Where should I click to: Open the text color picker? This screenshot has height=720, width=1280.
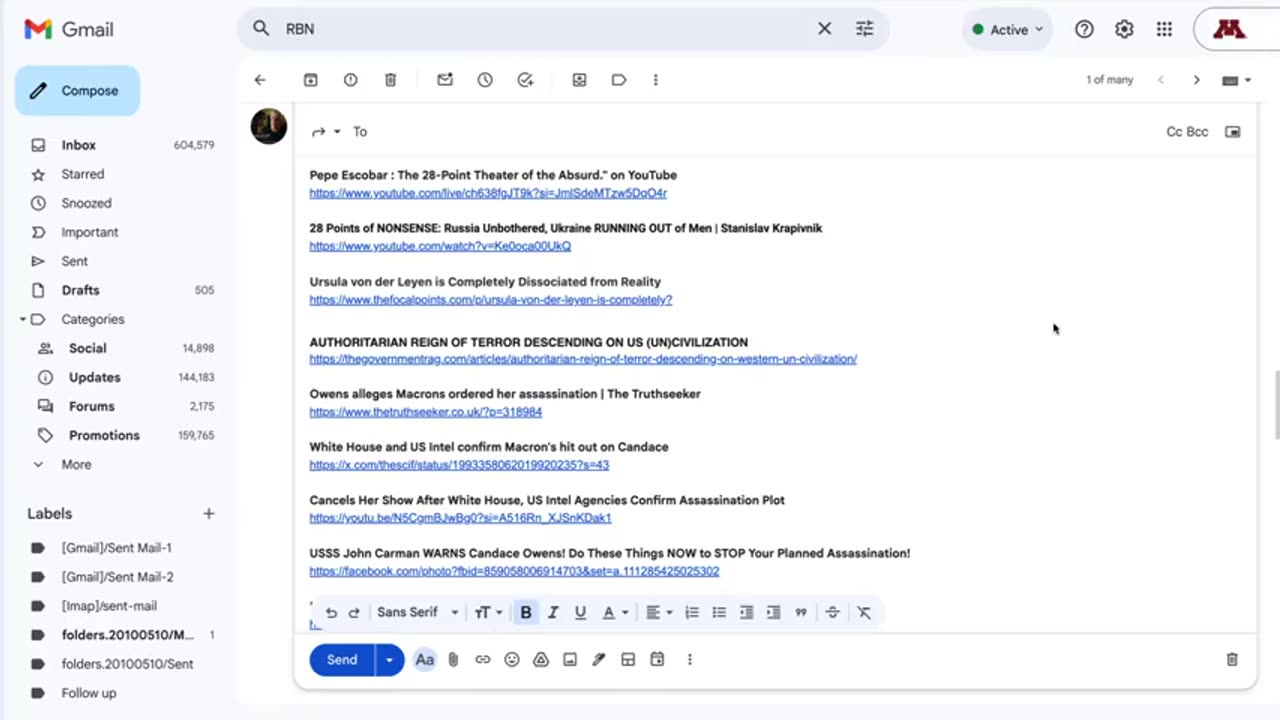click(614, 613)
